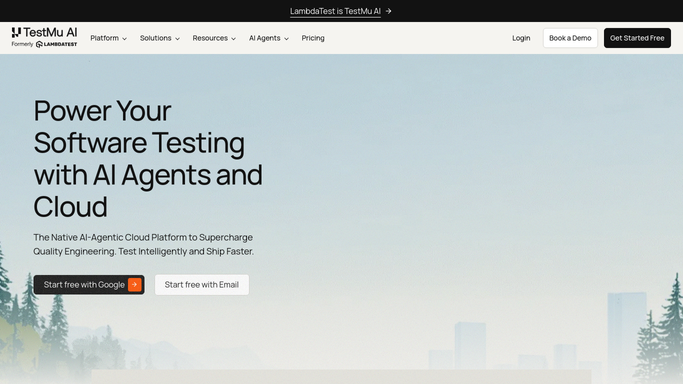This screenshot has height=384, width=683.
Task: Open the LambdaTest is TestMu AI announcement link
Action: [x=335, y=11]
